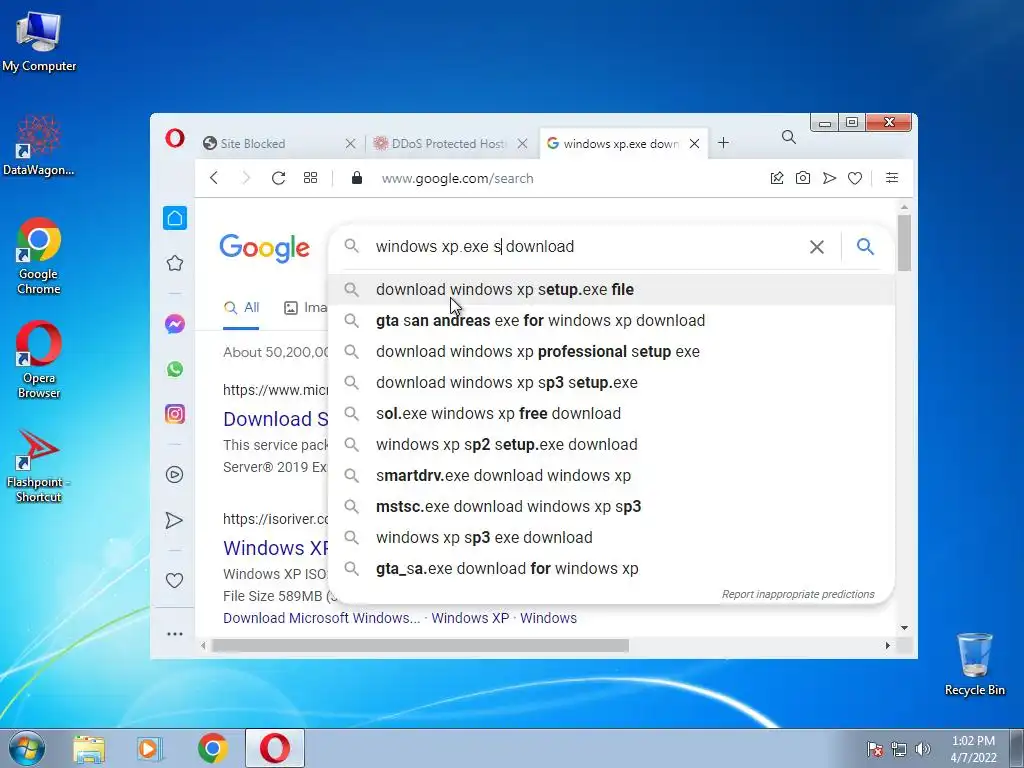Close the DDoS Protected Host tab

coord(522,144)
